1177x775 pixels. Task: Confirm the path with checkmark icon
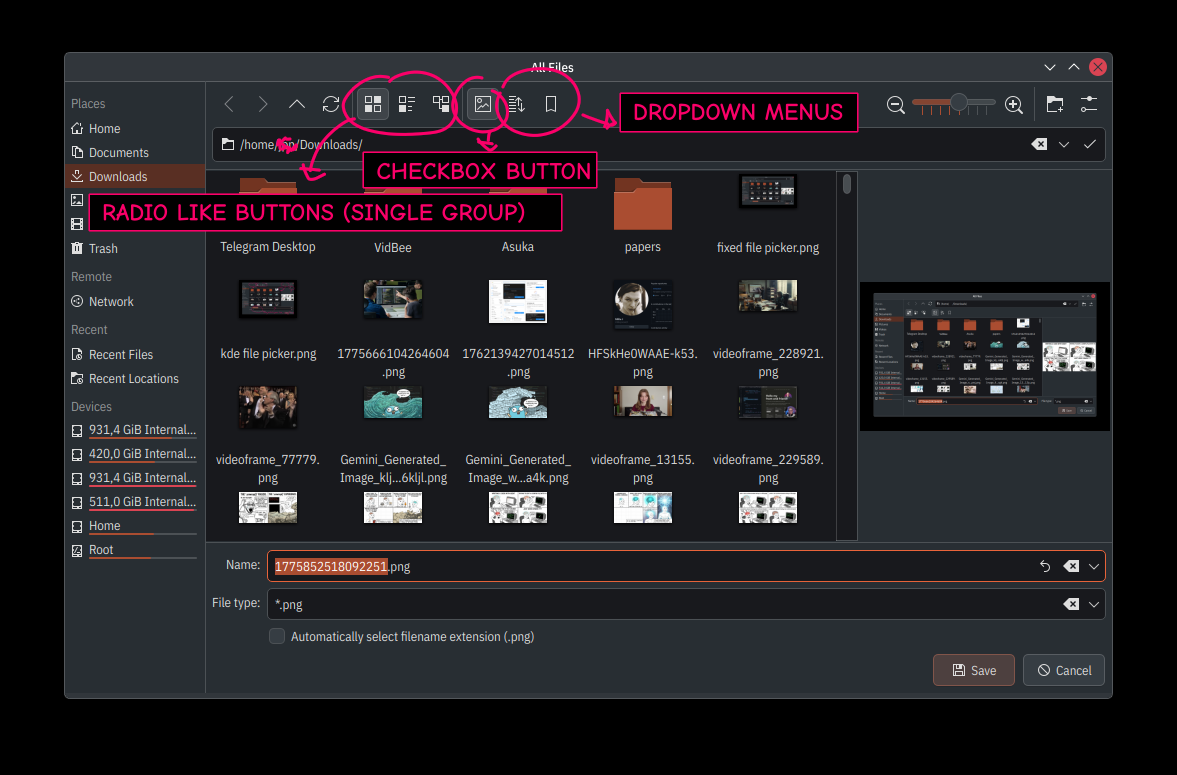click(1090, 144)
